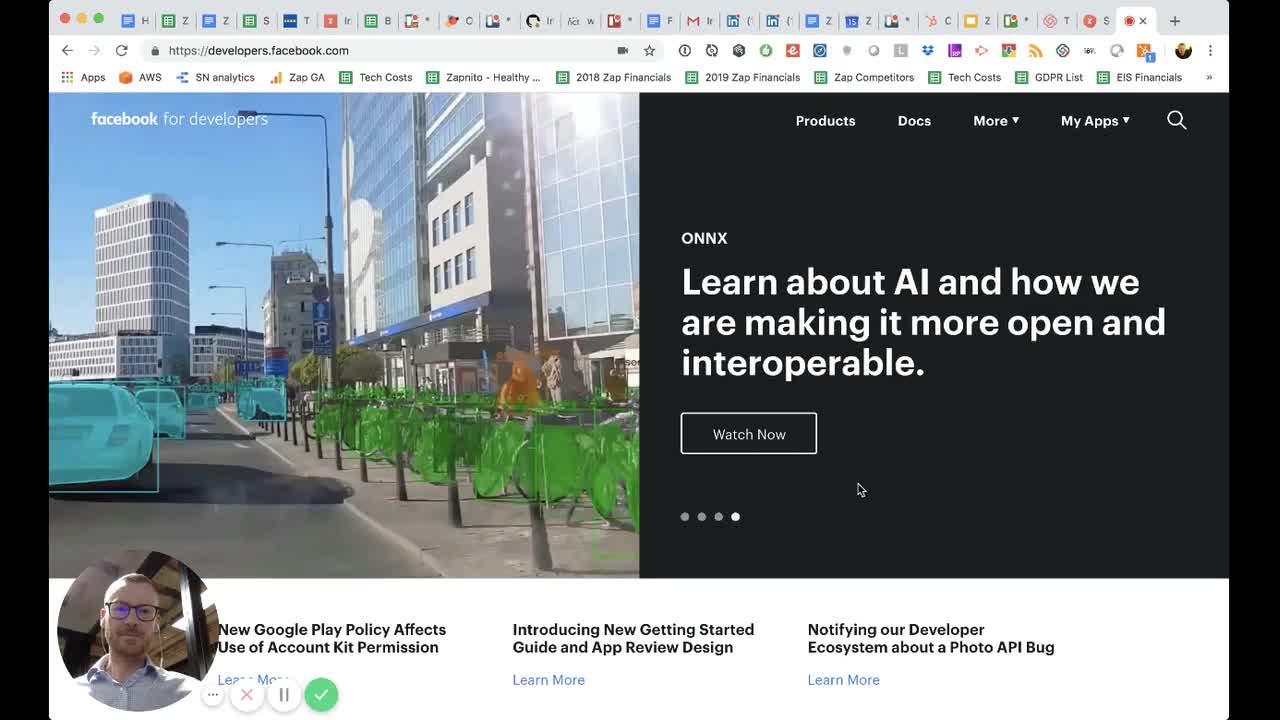1280x720 pixels.
Task: Select the third carousel slide dot
Action: click(718, 517)
